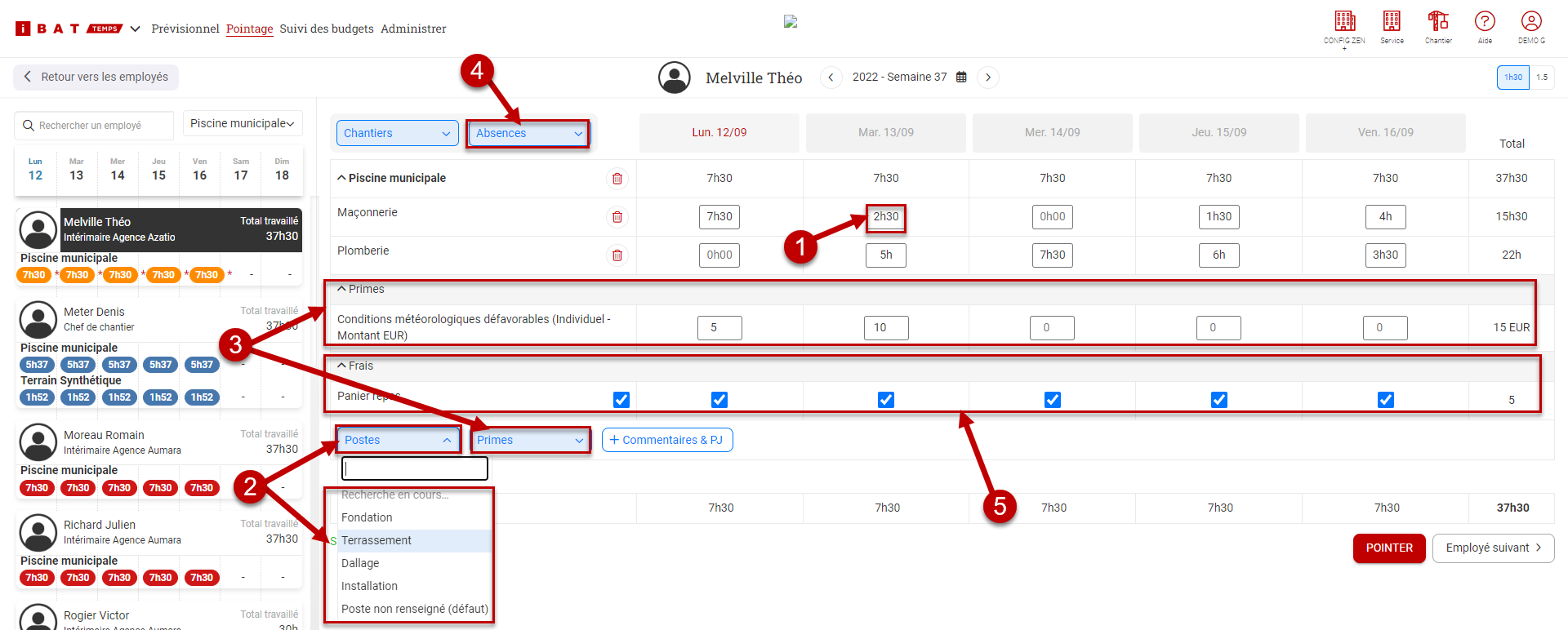Open the CONFIG ZEN building icon
This screenshot has height=630, width=1568.
click(1344, 22)
